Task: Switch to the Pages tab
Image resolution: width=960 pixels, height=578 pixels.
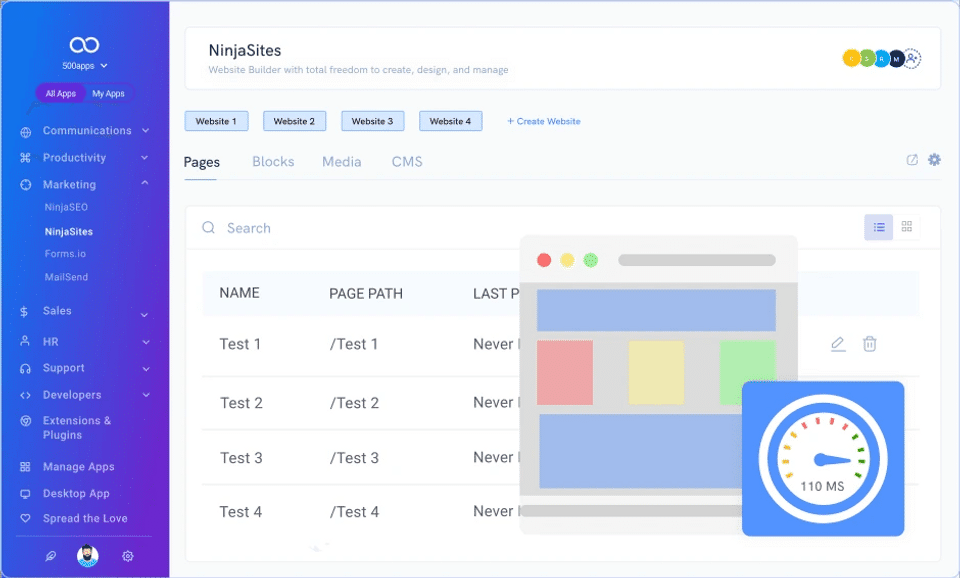Action: pos(201,162)
